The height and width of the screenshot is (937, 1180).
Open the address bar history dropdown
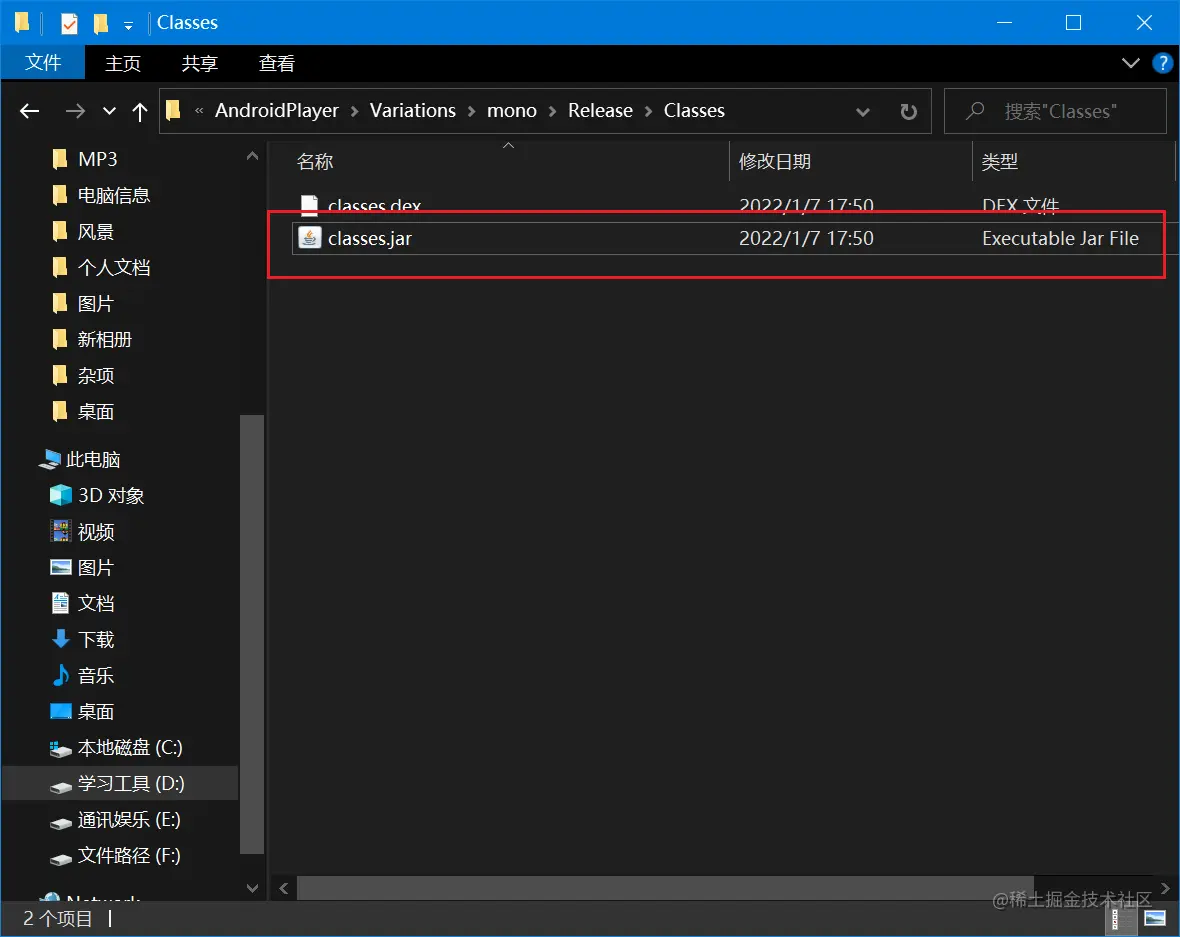point(862,111)
